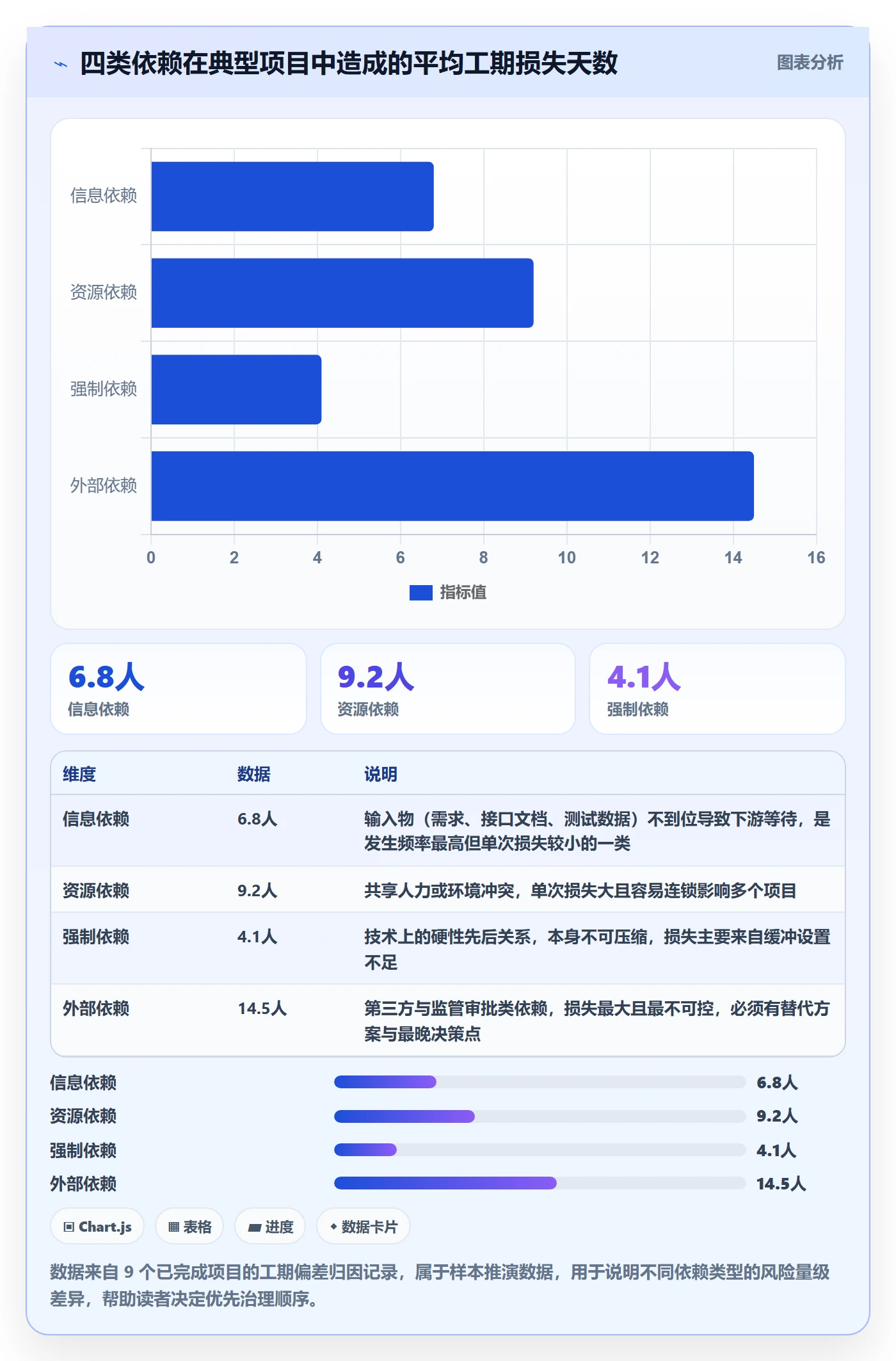Image resolution: width=896 pixels, height=1361 pixels.
Task: Click the 资源依赖 progress bar
Action: [x=540, y=1116]
